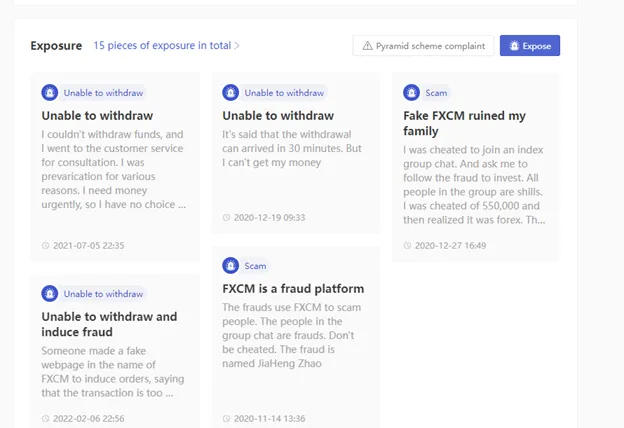Select Scam tag on Fake FXCM card
The height and width of the screenshot is (428, 624).
(436, 93)
